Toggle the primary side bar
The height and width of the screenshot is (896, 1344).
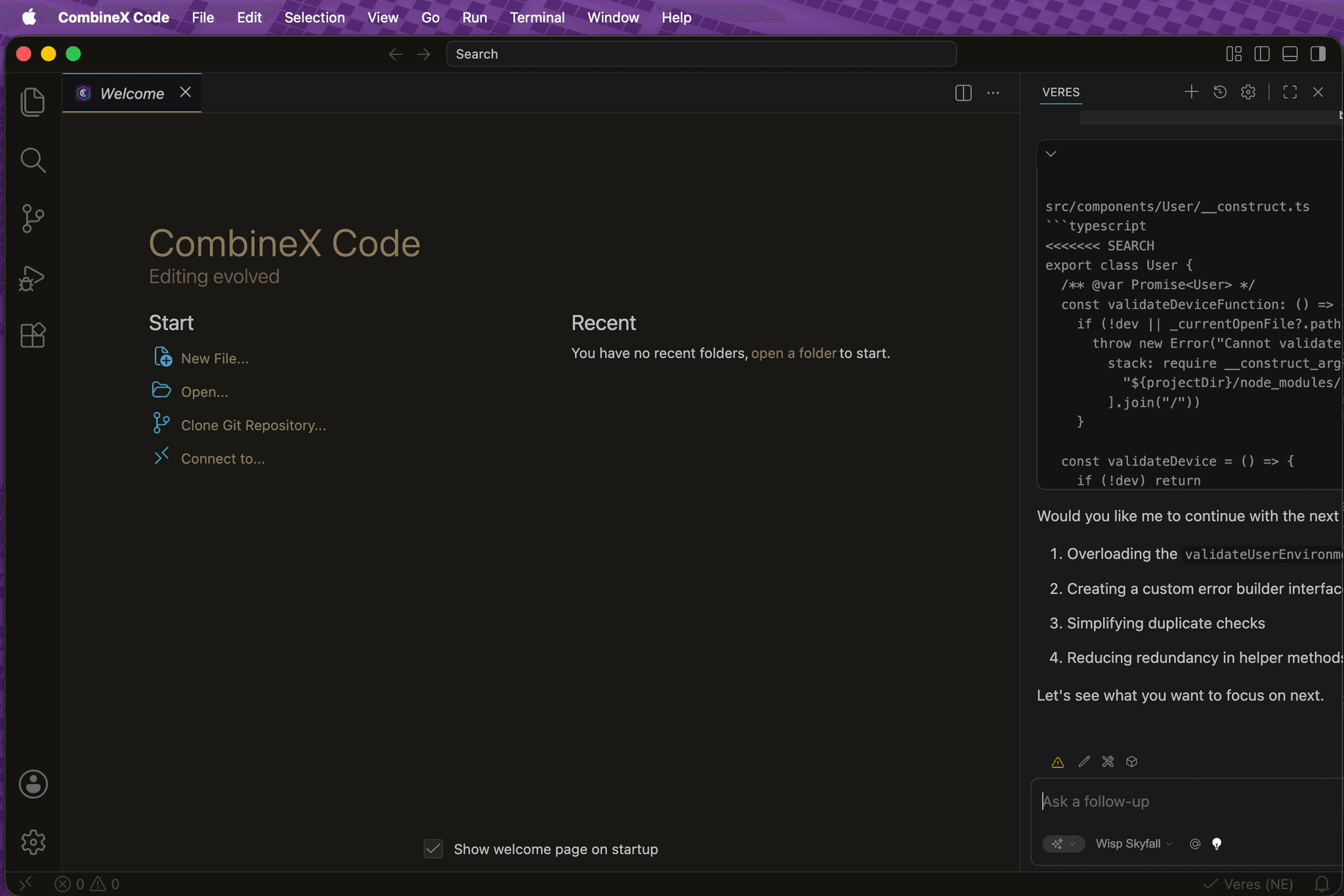(1262, 54)
